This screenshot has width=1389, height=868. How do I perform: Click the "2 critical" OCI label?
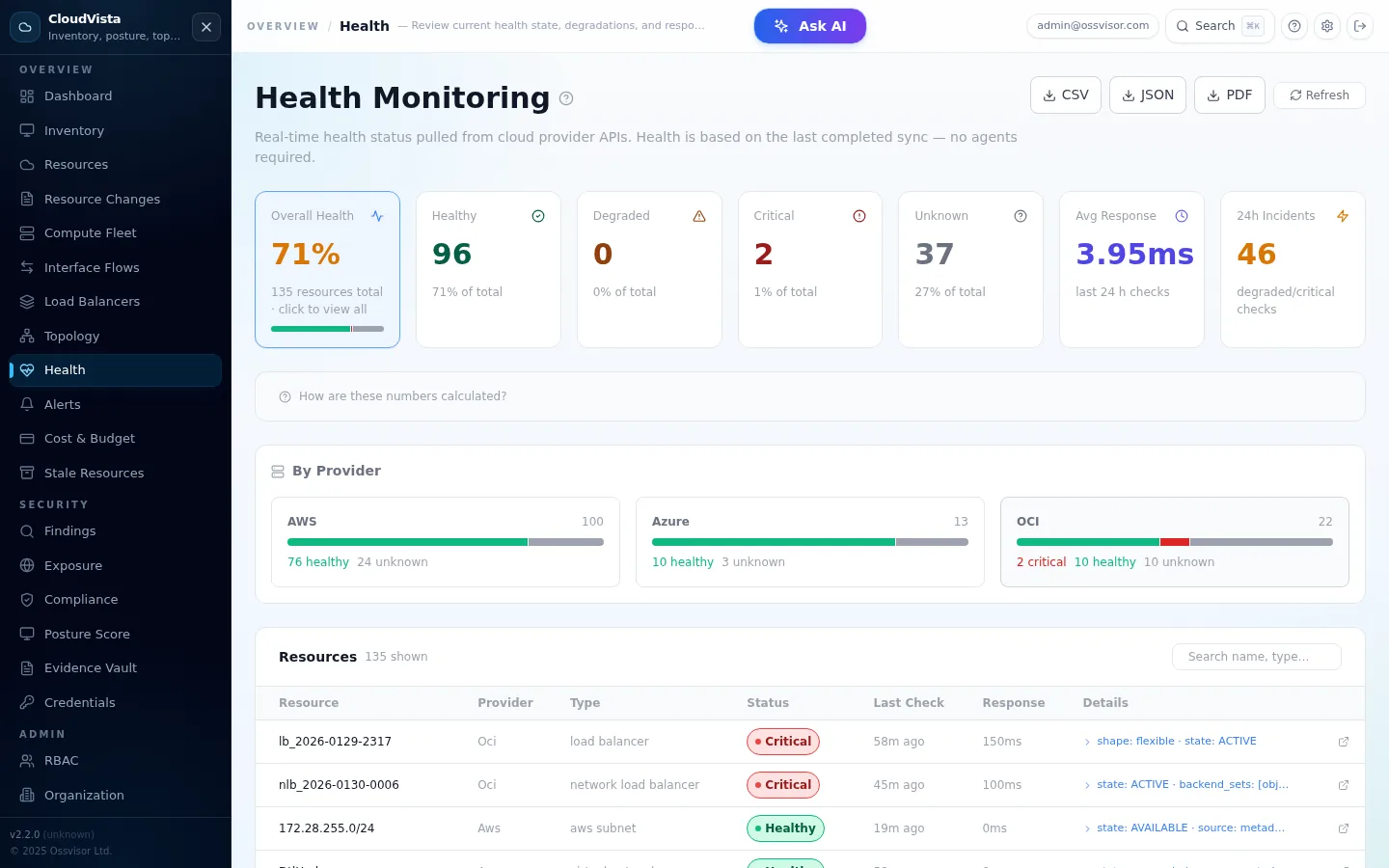(1042, 562)
